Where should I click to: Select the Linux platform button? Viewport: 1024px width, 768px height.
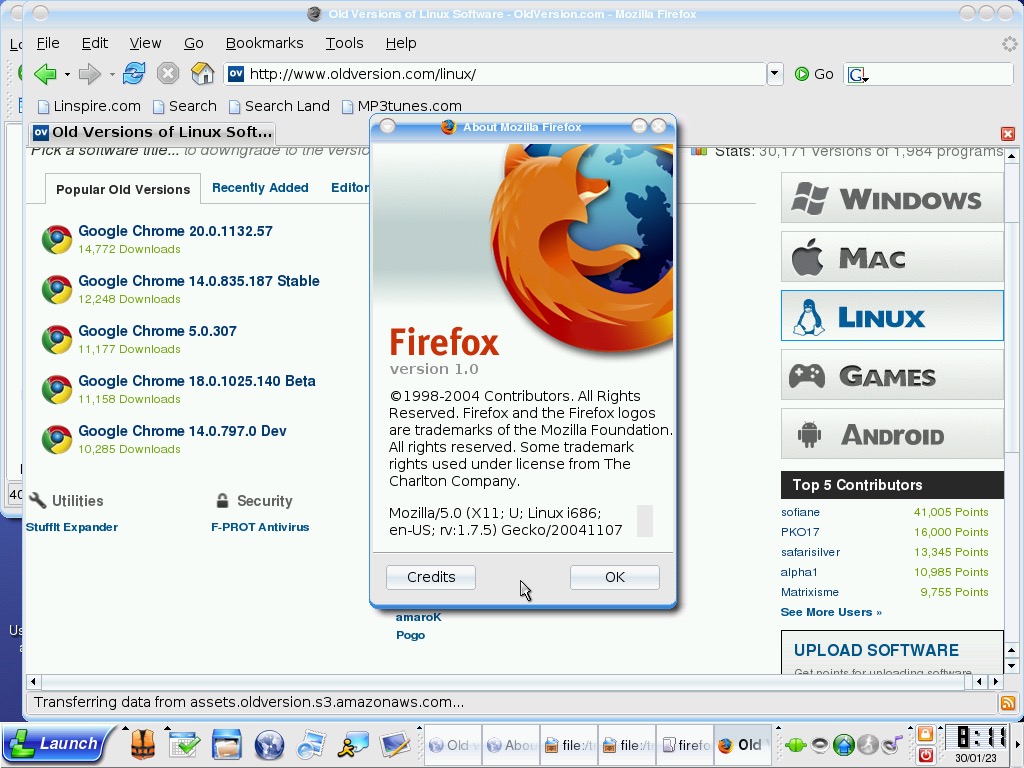[x=891, y=317]
